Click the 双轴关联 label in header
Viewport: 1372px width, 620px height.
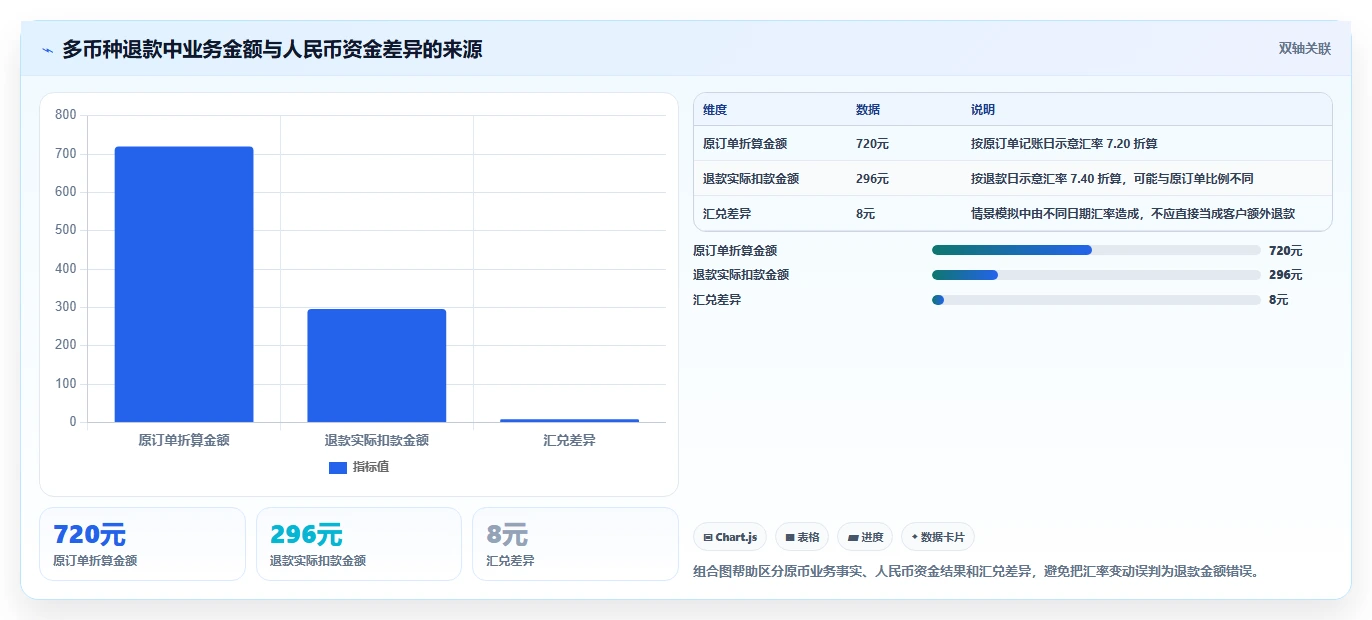click(1304, 48)
